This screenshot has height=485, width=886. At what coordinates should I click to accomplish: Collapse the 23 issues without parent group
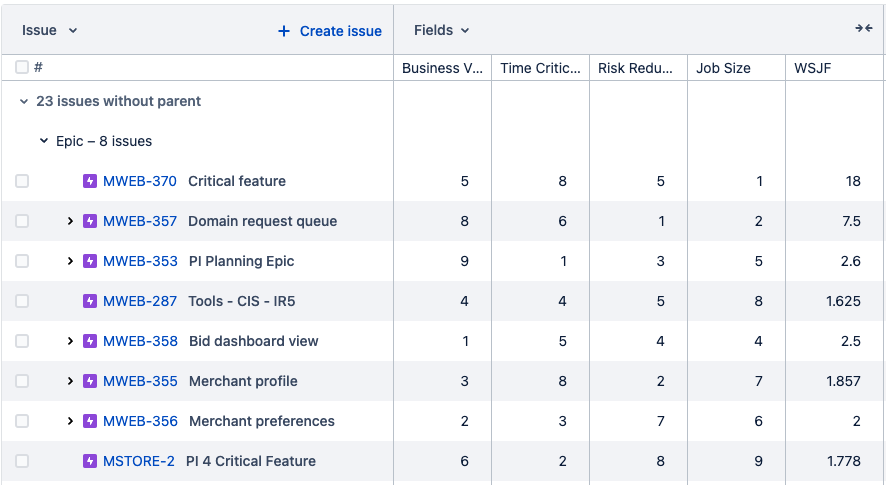coord(24,101)
